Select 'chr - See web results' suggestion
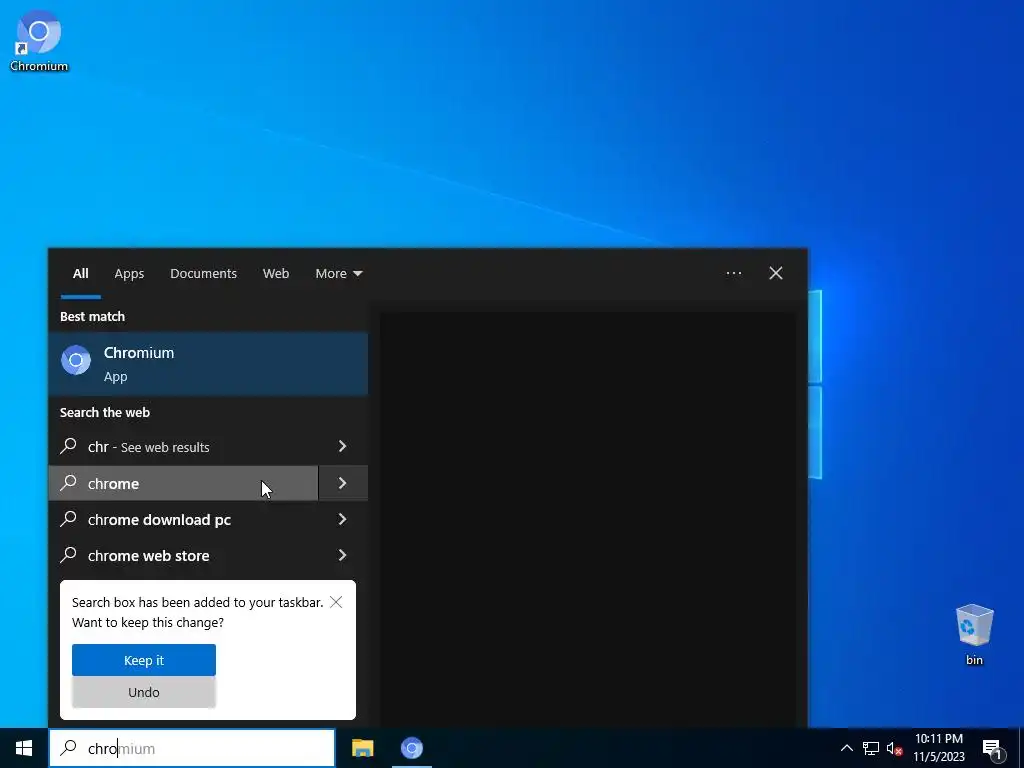 (x=184, y=447)
